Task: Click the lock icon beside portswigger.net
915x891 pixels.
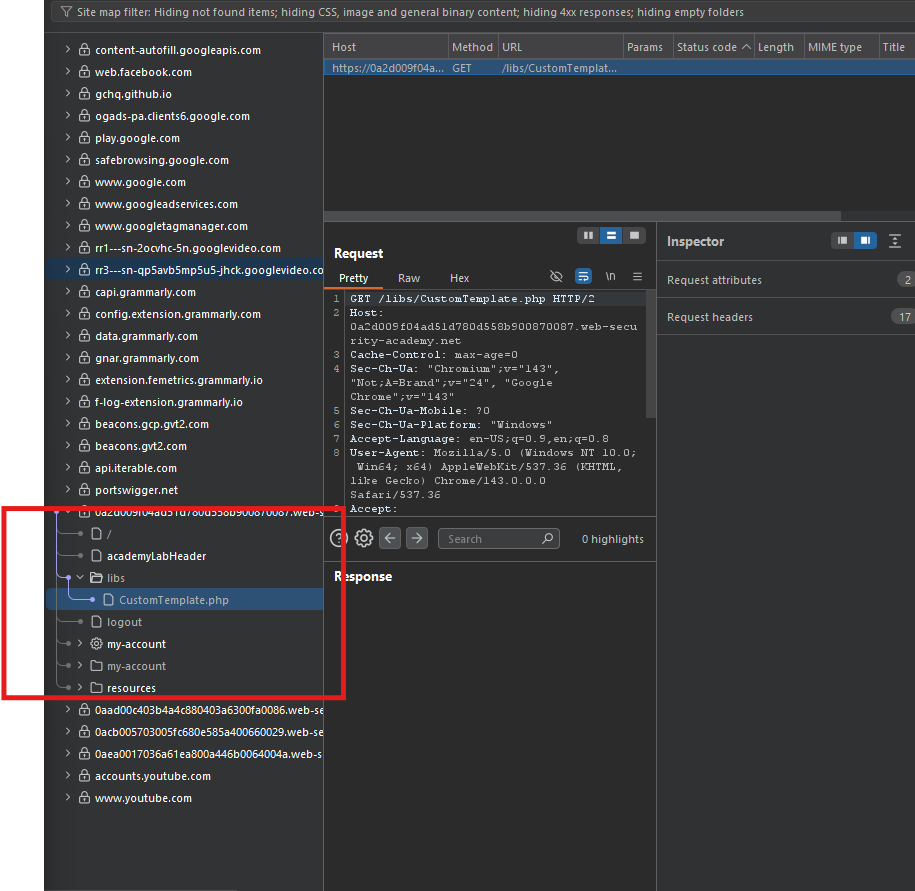Action: coord(85,489)
